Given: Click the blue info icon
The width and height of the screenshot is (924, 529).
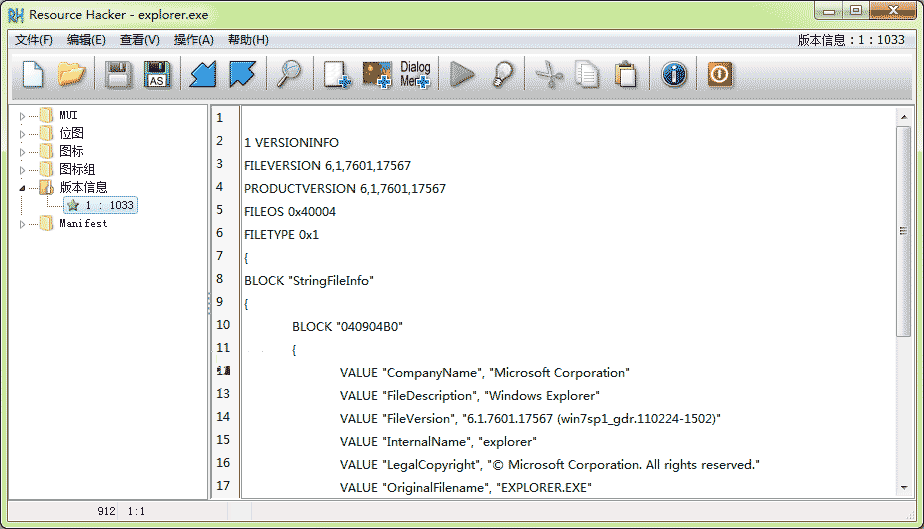Looking at the screenshot, I should click(674, 75).
